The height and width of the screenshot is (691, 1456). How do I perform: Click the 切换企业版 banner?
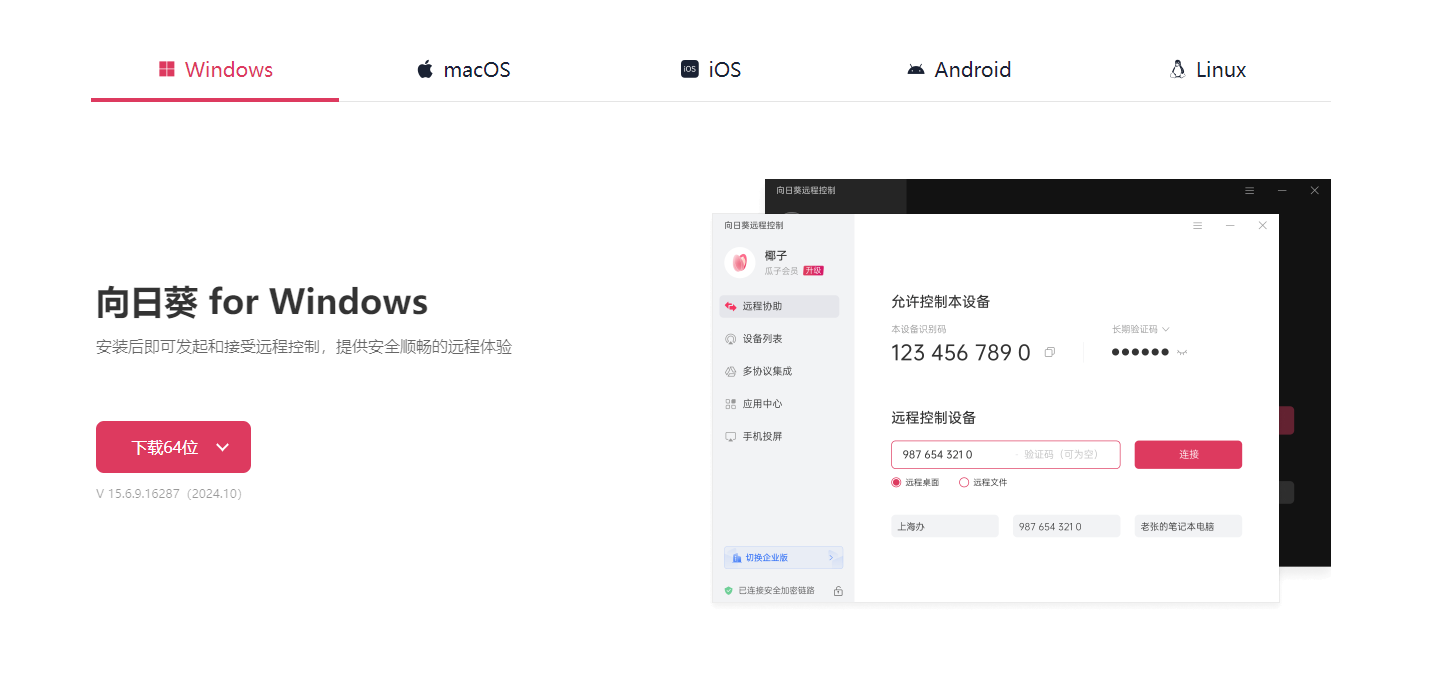tap(784, 557)
